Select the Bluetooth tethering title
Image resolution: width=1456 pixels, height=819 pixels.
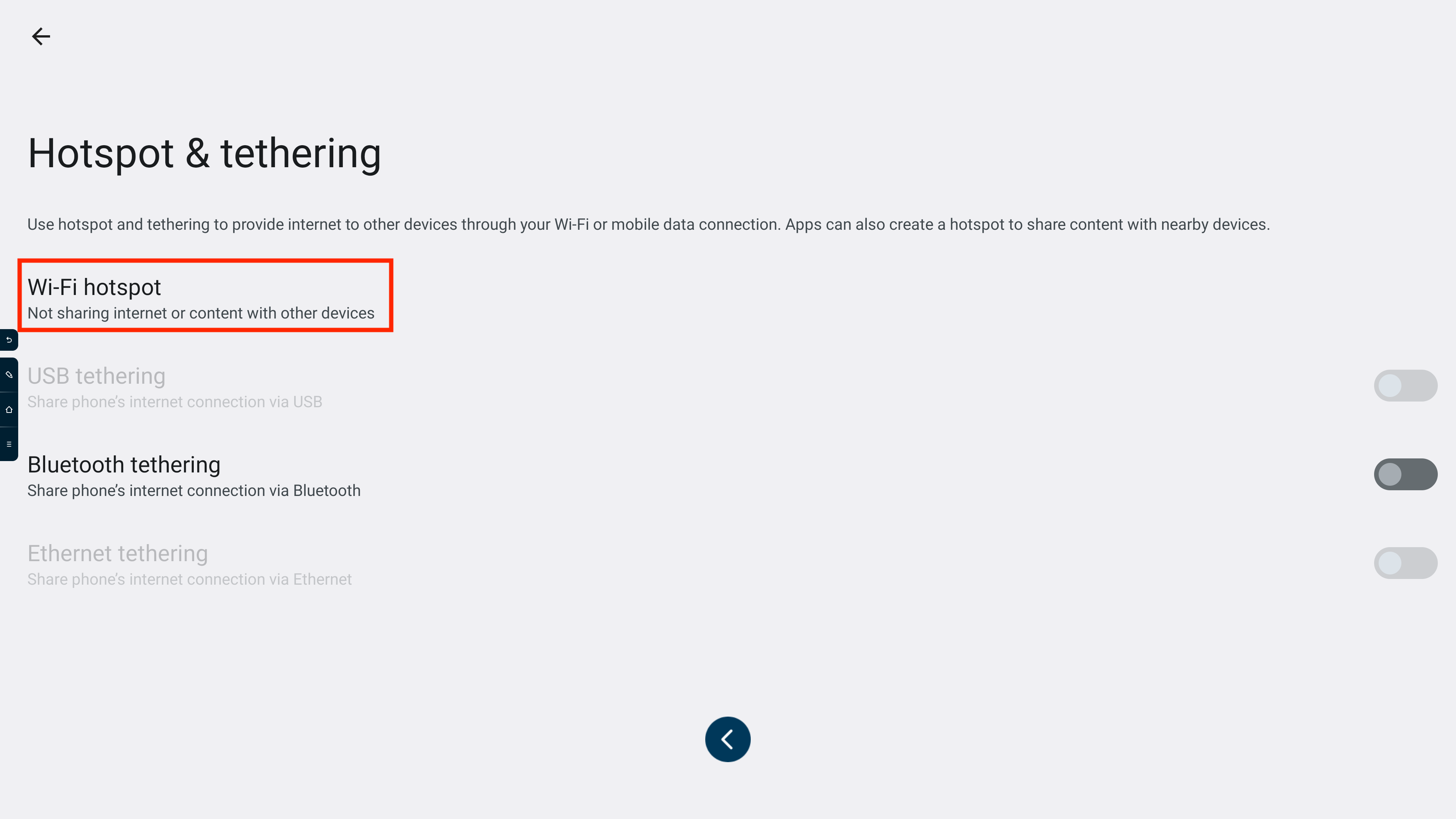tap(124, 464)
